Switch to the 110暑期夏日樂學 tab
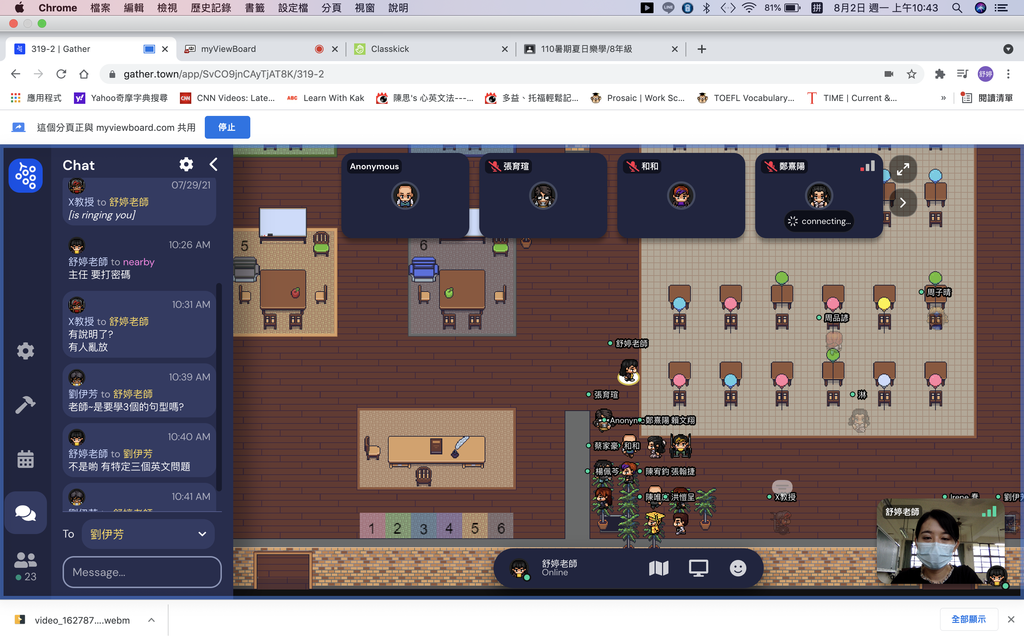This screenshot has height=640, width=1024. coord(586,49)
